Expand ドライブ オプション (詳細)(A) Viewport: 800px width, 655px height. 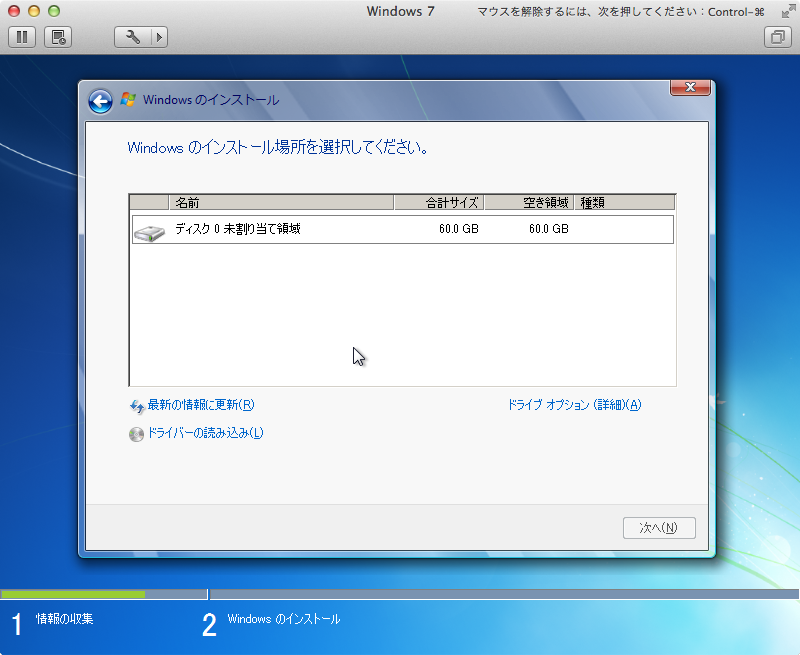[574, 405]
